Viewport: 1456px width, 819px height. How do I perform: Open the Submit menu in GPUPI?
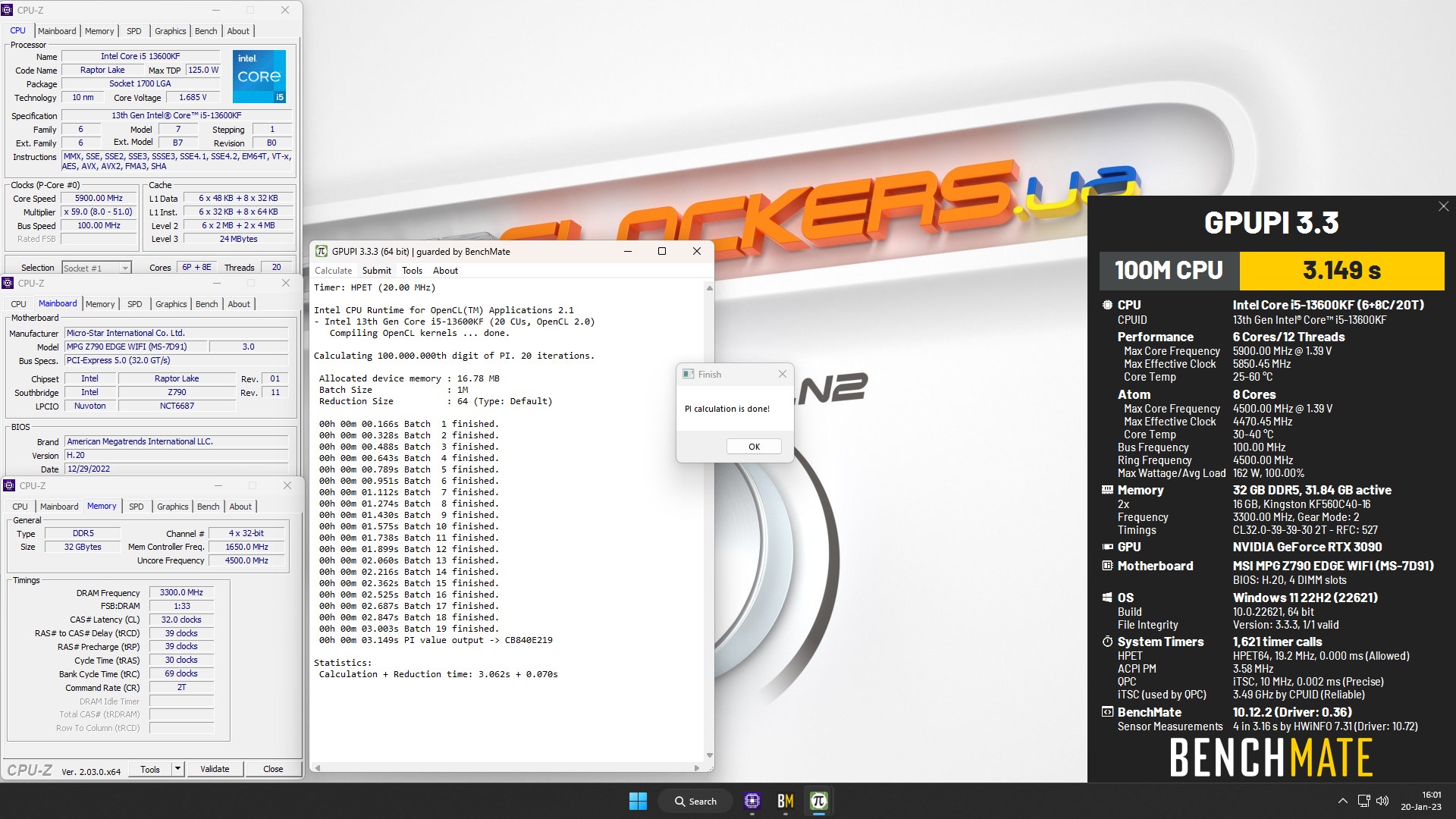point(377,271)
